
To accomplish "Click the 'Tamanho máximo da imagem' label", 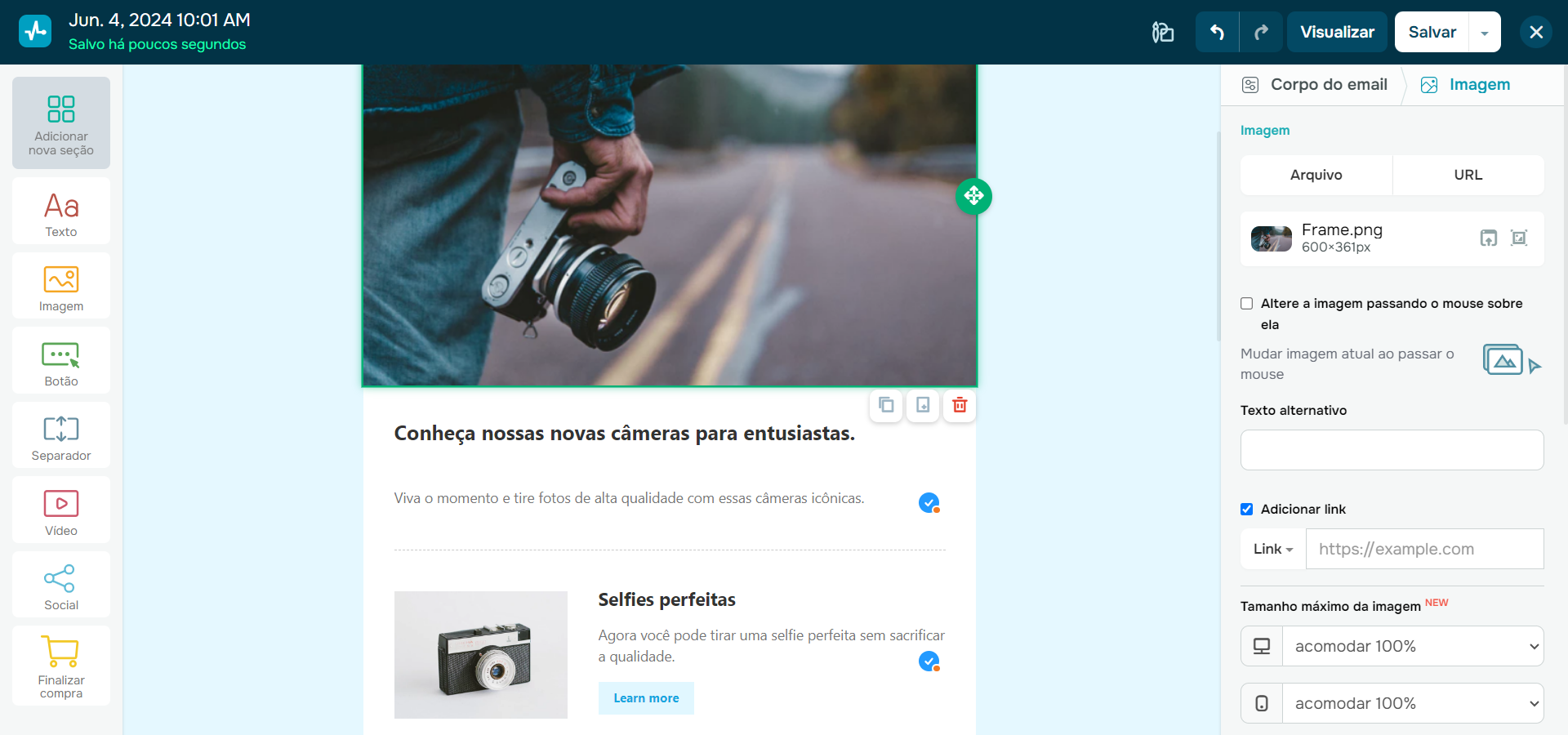I will [1330, 606].
